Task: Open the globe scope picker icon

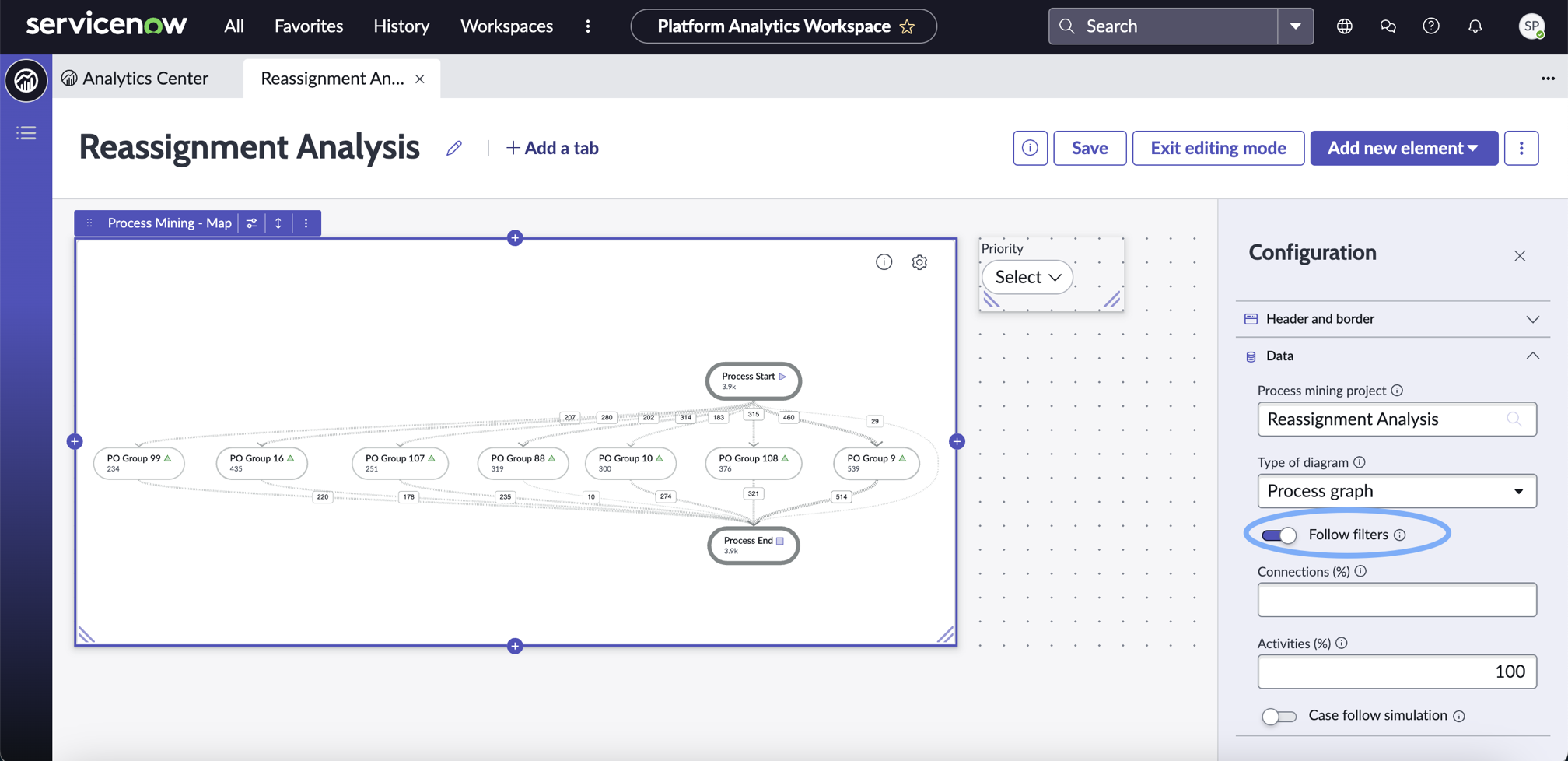Action: (x=1345, y=26)
